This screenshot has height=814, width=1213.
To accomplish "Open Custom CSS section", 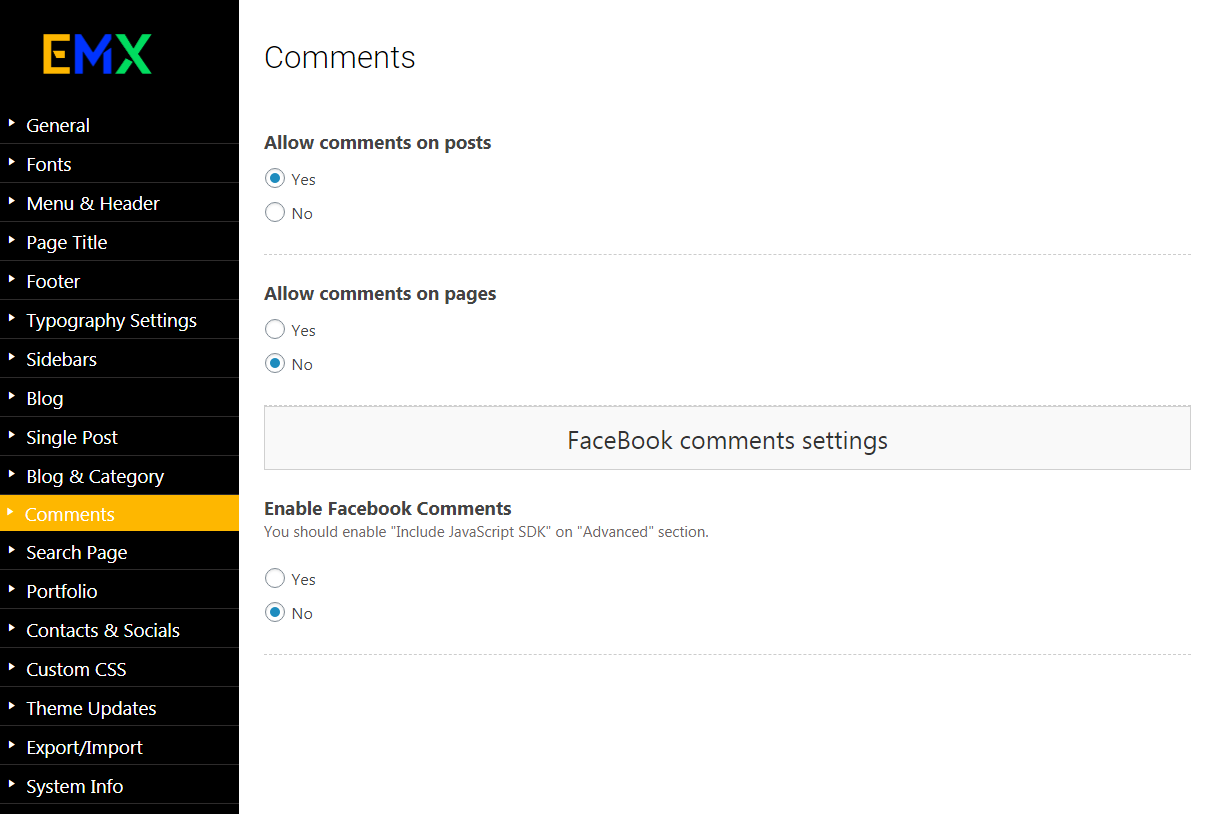I will [x=76, y=669].
